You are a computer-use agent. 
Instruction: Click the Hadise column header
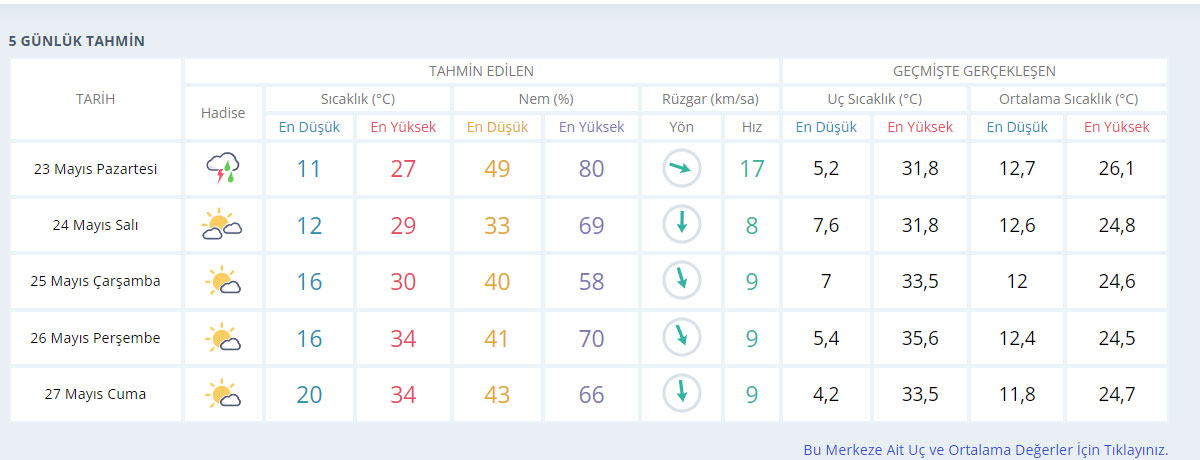click(x=223, y=113)
